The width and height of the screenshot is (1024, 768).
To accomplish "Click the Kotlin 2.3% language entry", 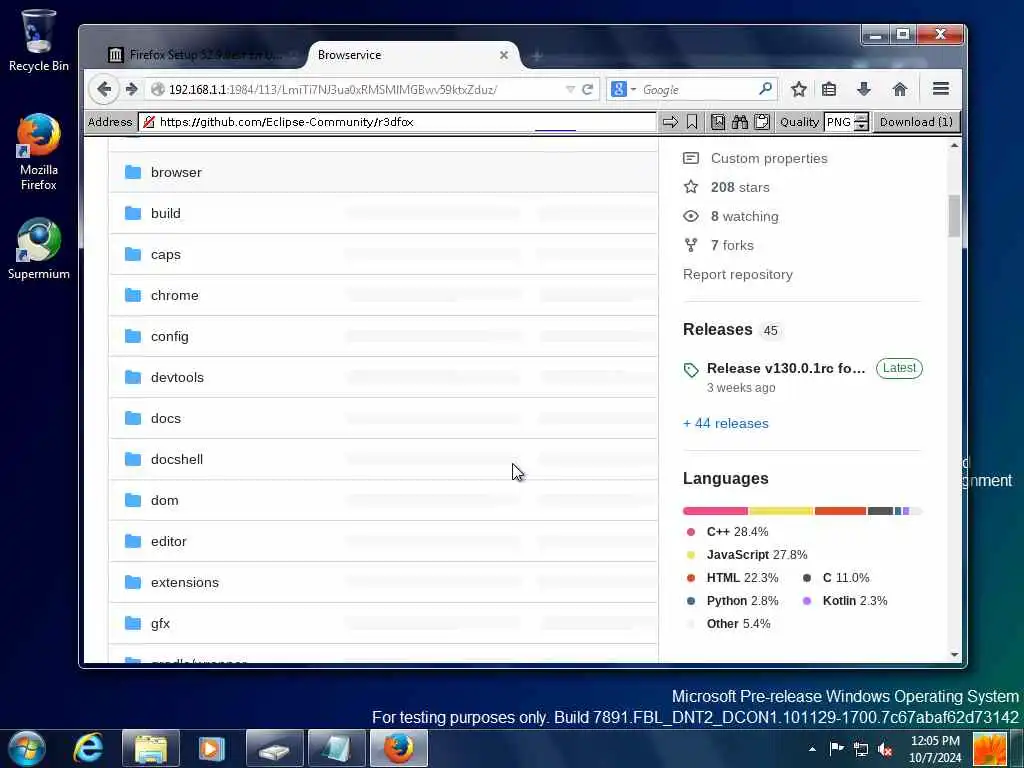I will [x=854, y=601].
